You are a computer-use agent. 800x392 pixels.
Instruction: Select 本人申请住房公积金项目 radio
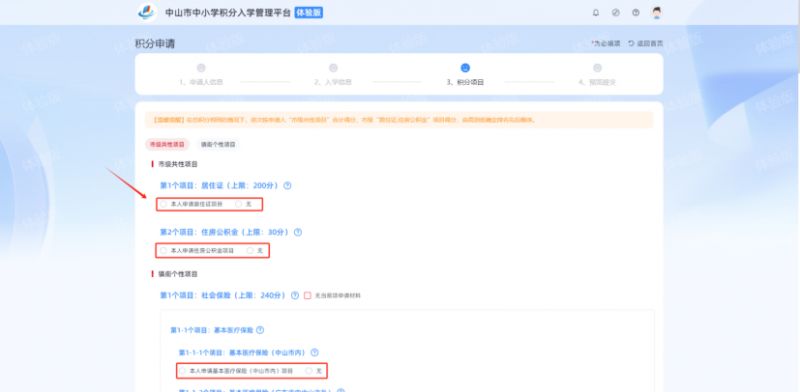click(163, 251)
